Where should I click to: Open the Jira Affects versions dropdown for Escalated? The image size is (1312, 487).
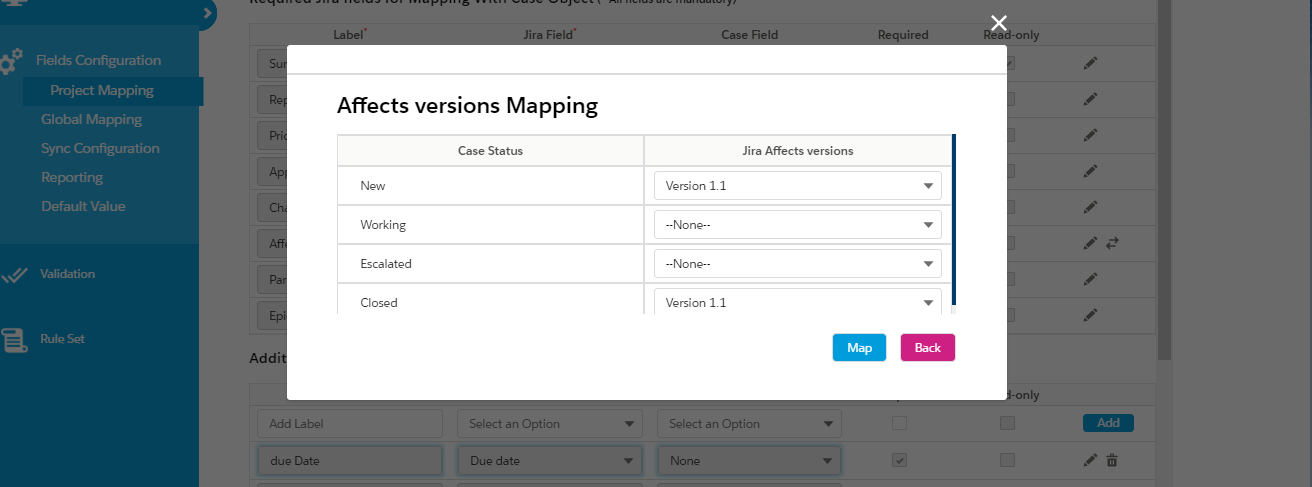798,264
